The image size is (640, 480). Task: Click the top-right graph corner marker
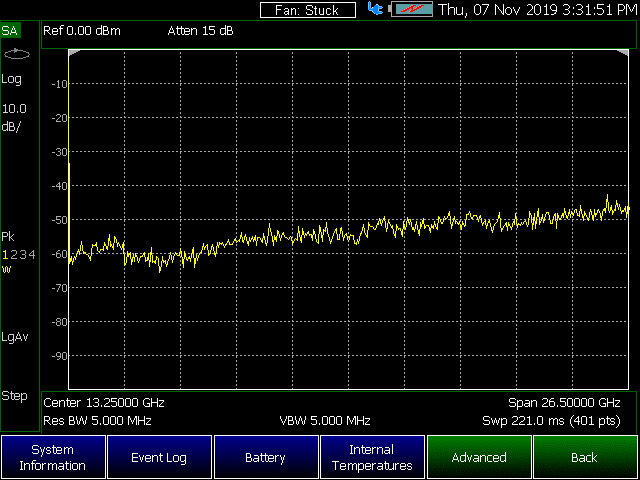point(623,53)
